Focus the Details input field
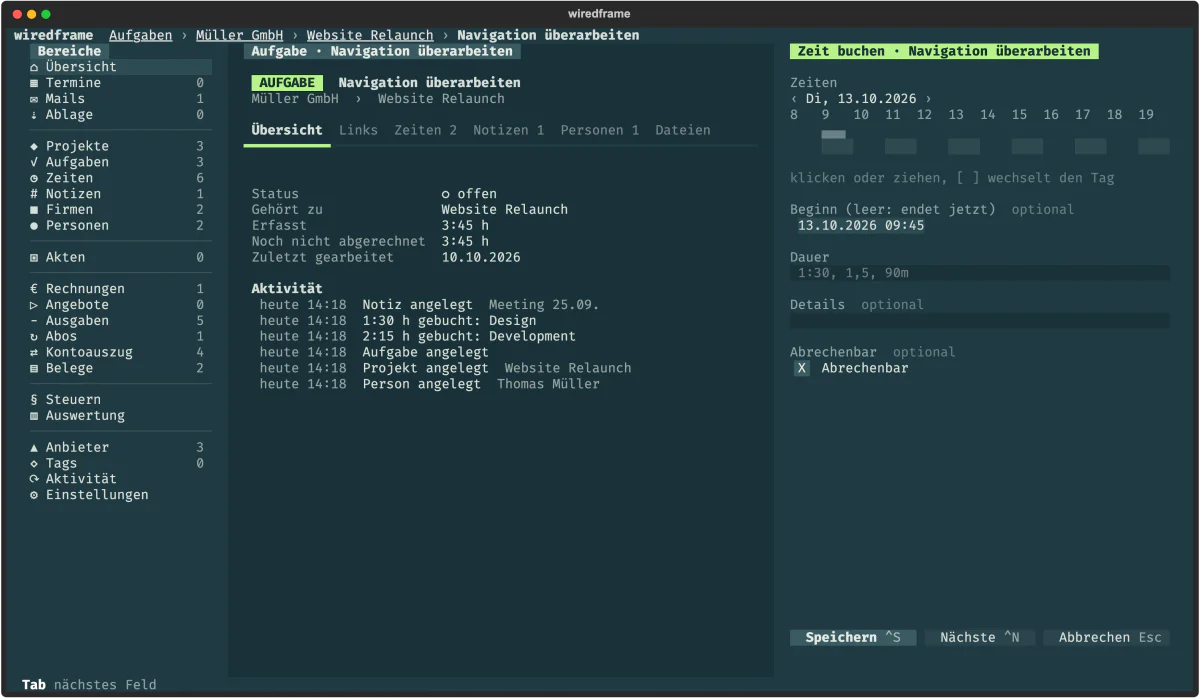1200x698 pixels. click(x=980, y=321)
